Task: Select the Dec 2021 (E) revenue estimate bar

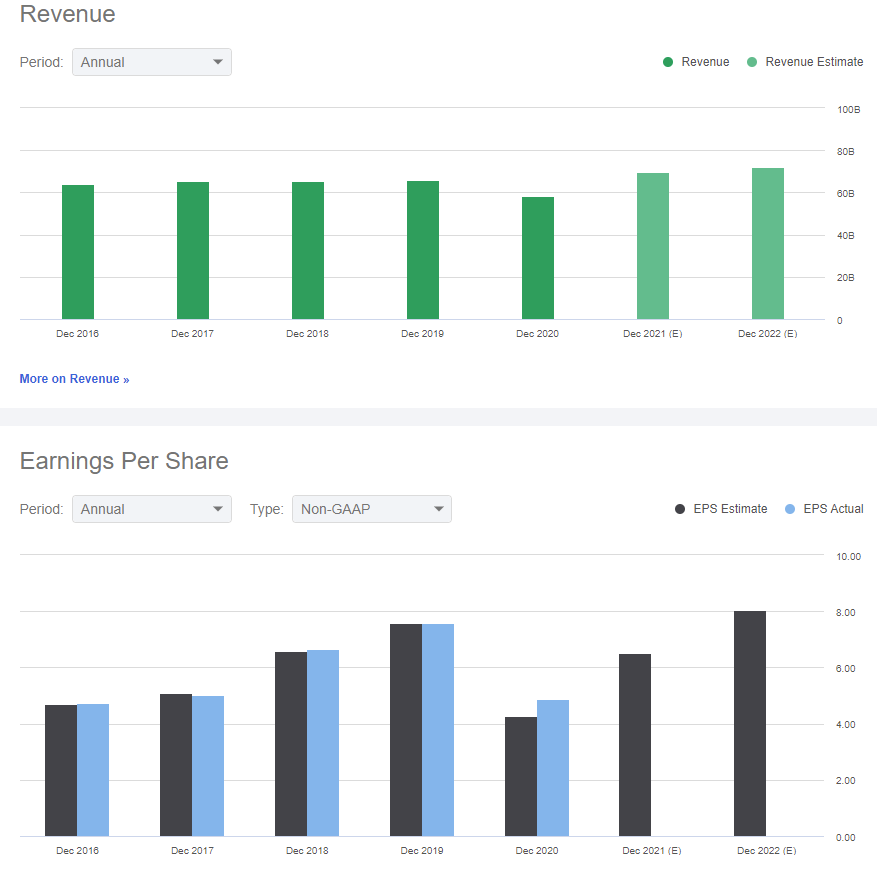Action: (x=653, y=246)
